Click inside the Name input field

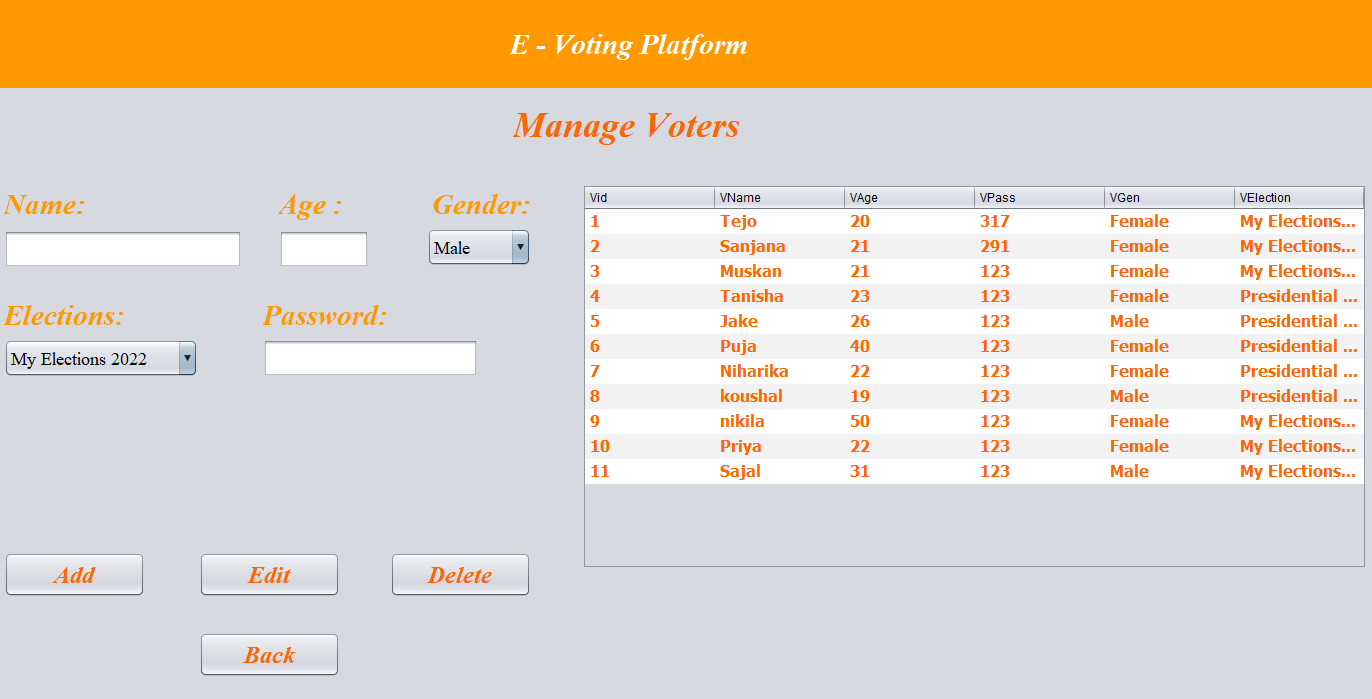(122, 248)
